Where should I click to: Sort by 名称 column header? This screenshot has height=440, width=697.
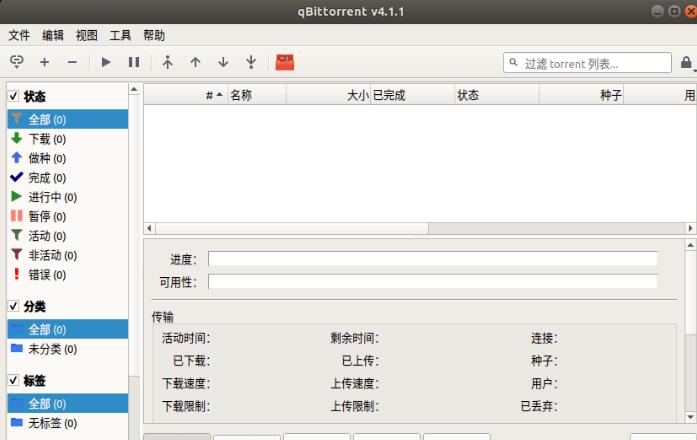coord(257,95)
